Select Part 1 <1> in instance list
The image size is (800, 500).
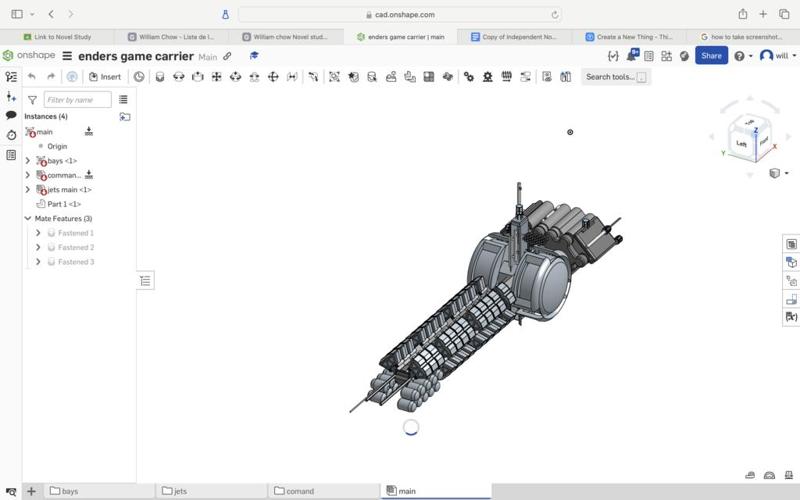(64, 204)
